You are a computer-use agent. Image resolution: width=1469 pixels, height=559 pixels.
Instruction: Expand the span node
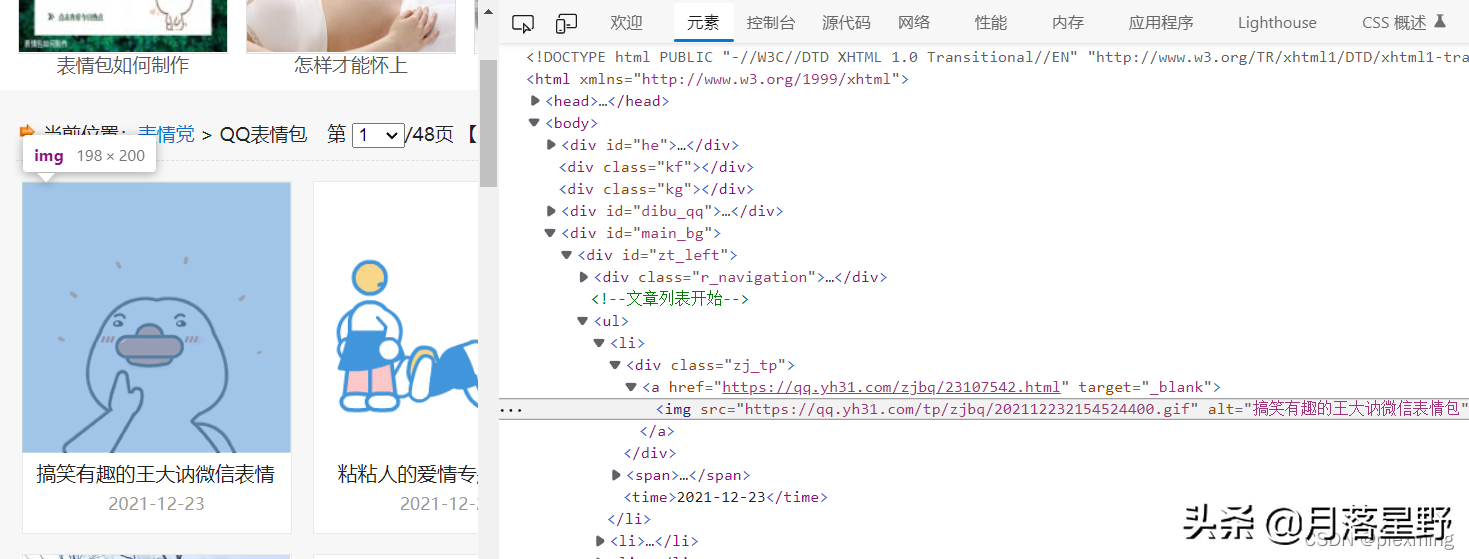click(x=616, y=475)
